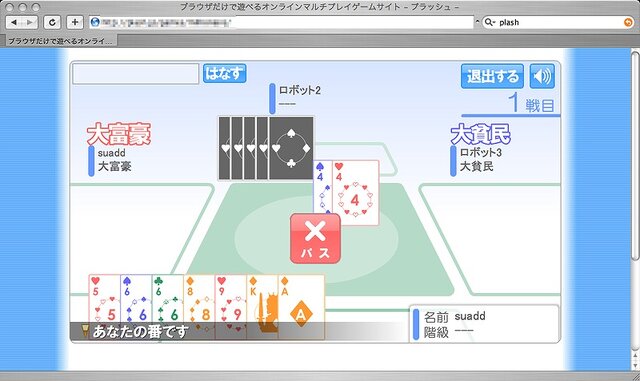640x381 pixels.
Task: Mute sound with the speaker icon button
Action: (x=542, y=76)
